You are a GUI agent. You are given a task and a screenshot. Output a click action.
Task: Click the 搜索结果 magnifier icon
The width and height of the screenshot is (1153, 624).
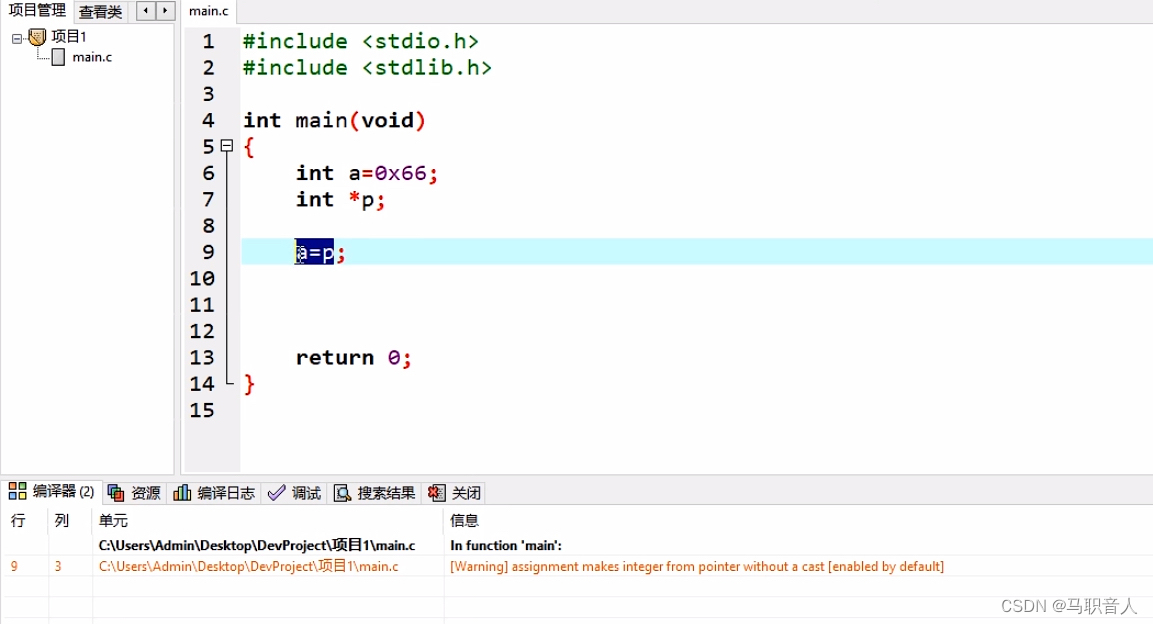tap(342, 492)
